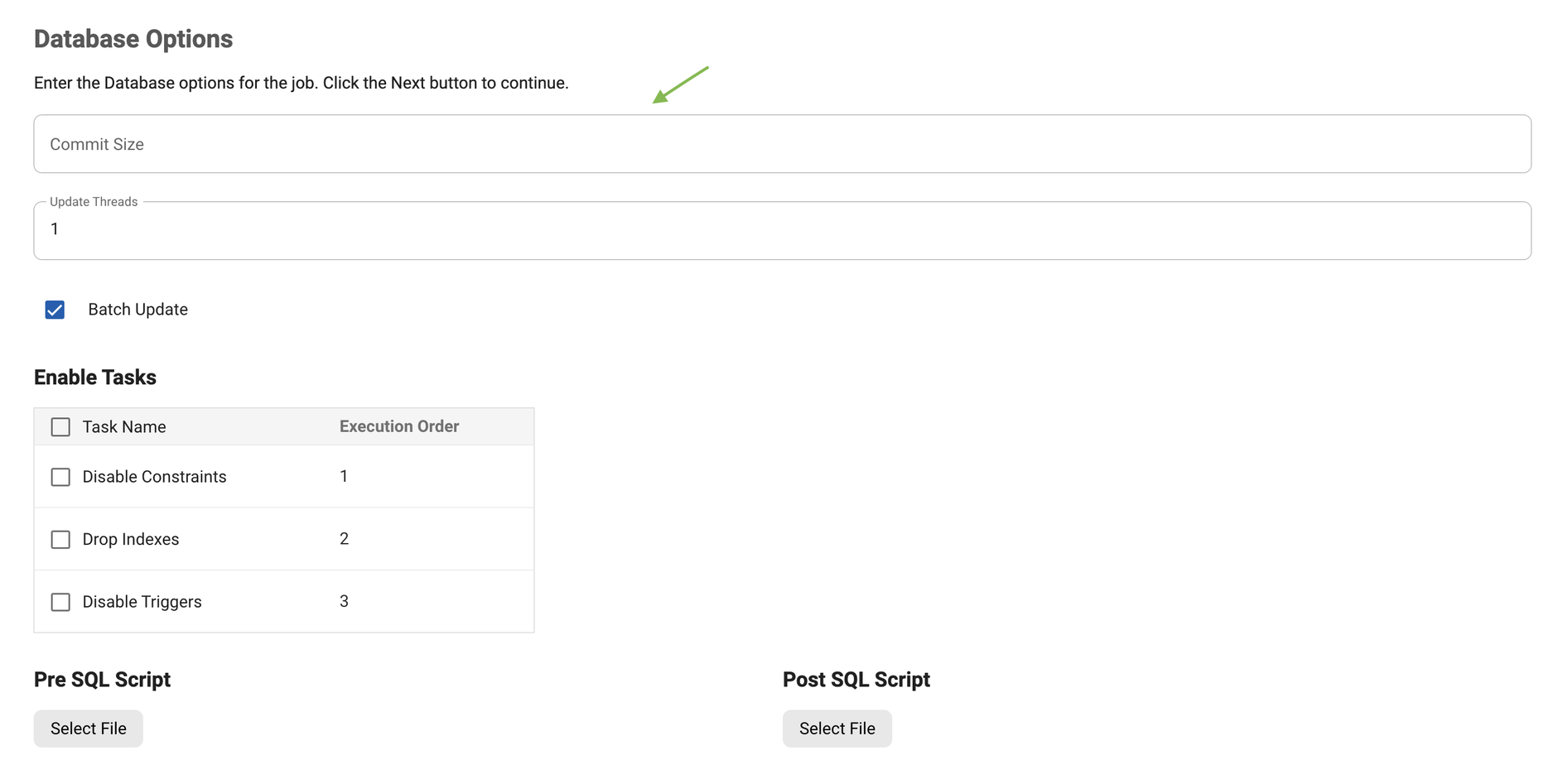
Task: Click the Disable Triggers row label
Action: point(142,602)
